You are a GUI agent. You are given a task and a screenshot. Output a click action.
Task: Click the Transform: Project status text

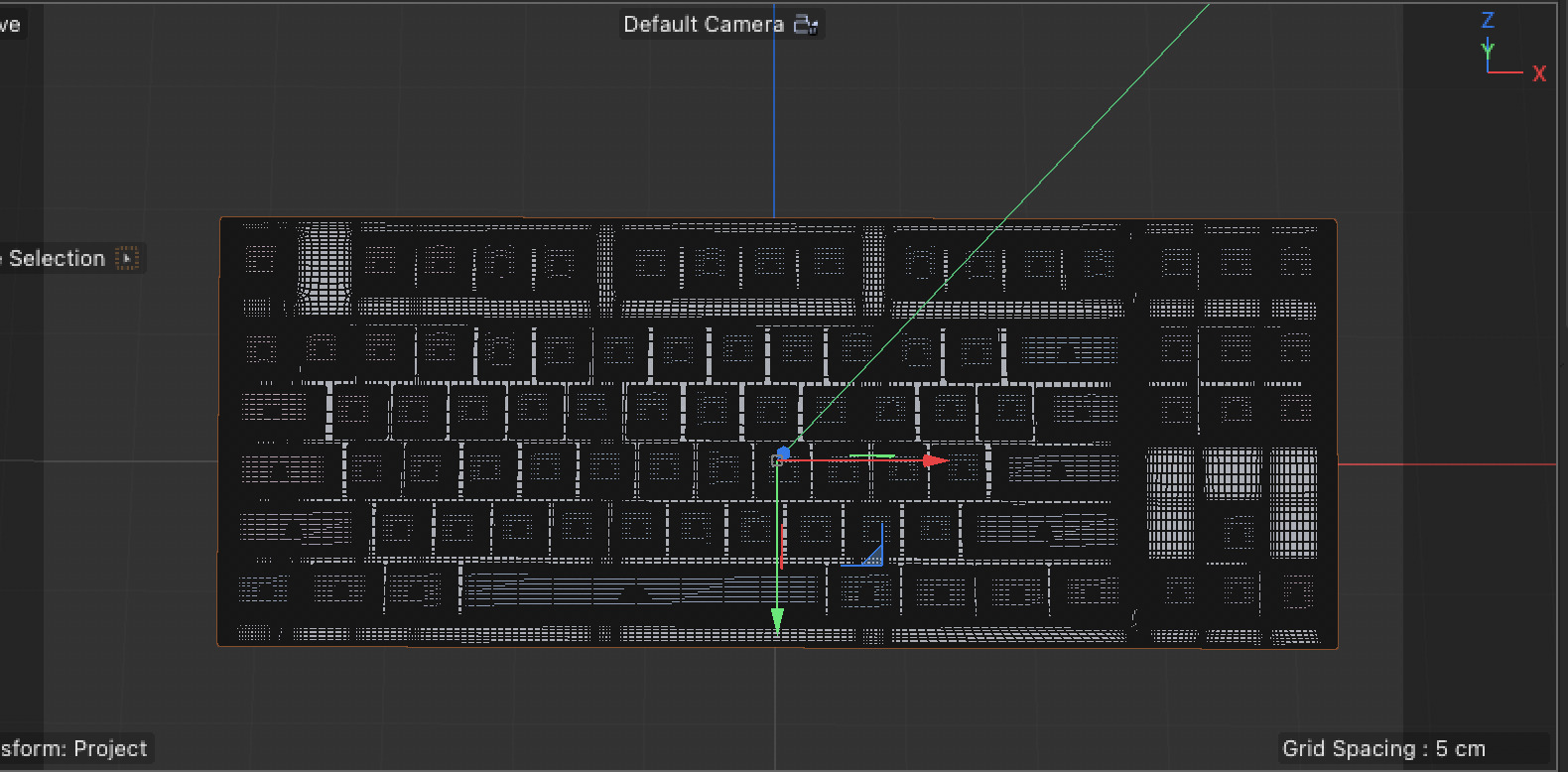[x=73, y=748]
